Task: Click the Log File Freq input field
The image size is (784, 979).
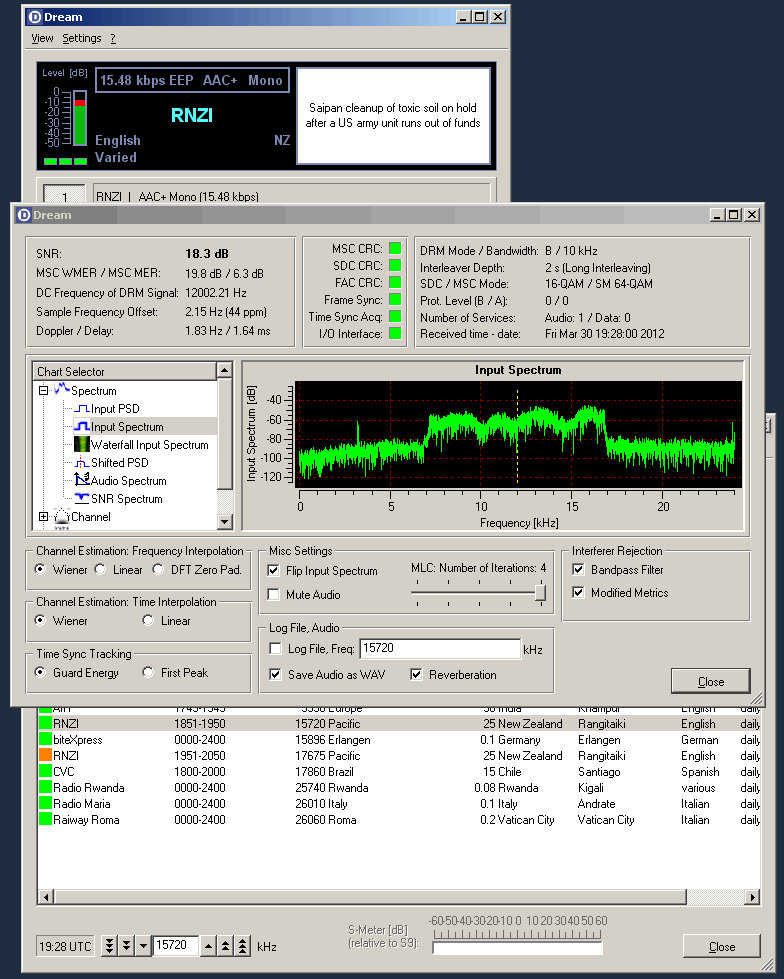Action: (439, 649)
